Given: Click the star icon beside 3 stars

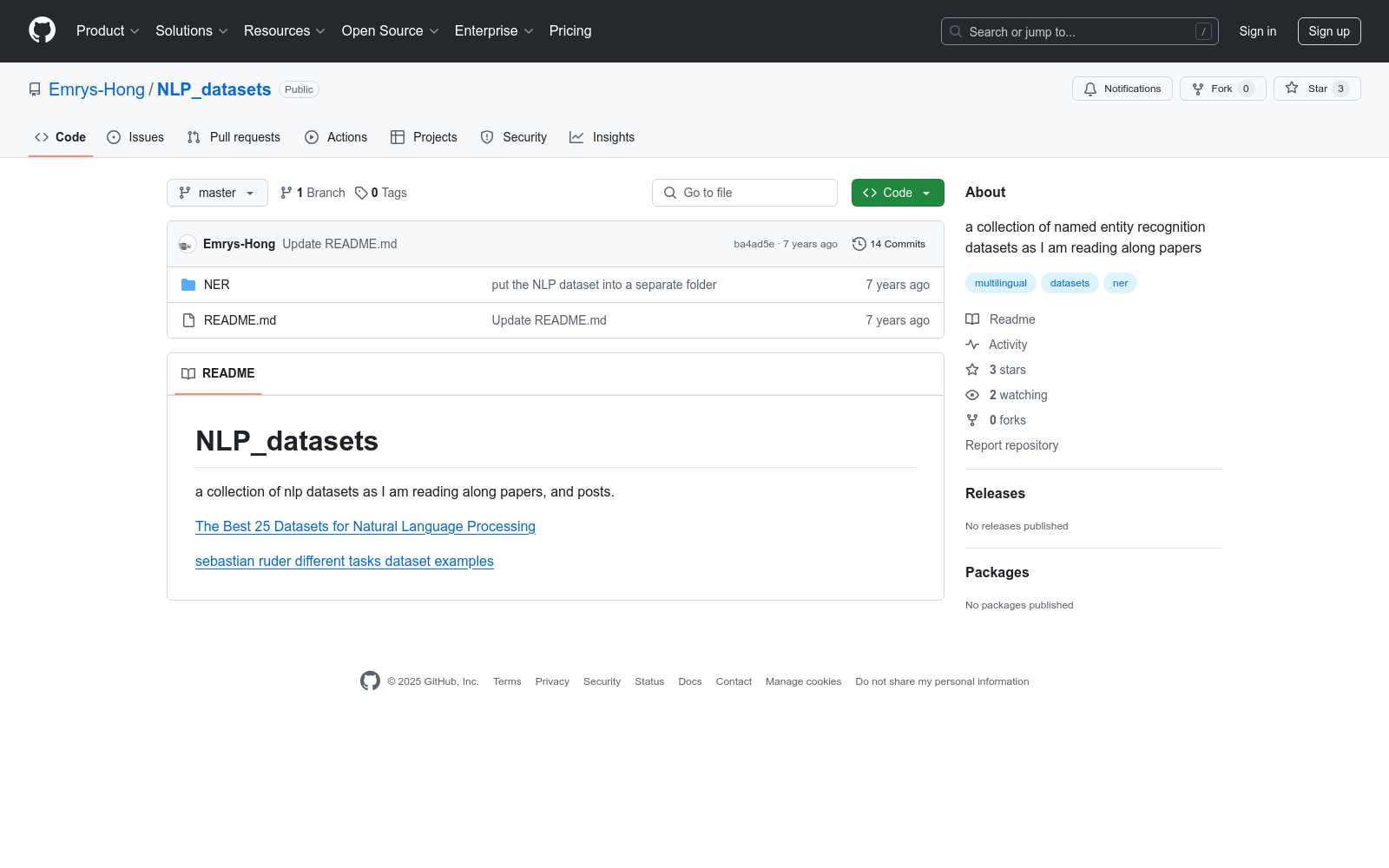Looking at the screenshot, I should (972, 370).
